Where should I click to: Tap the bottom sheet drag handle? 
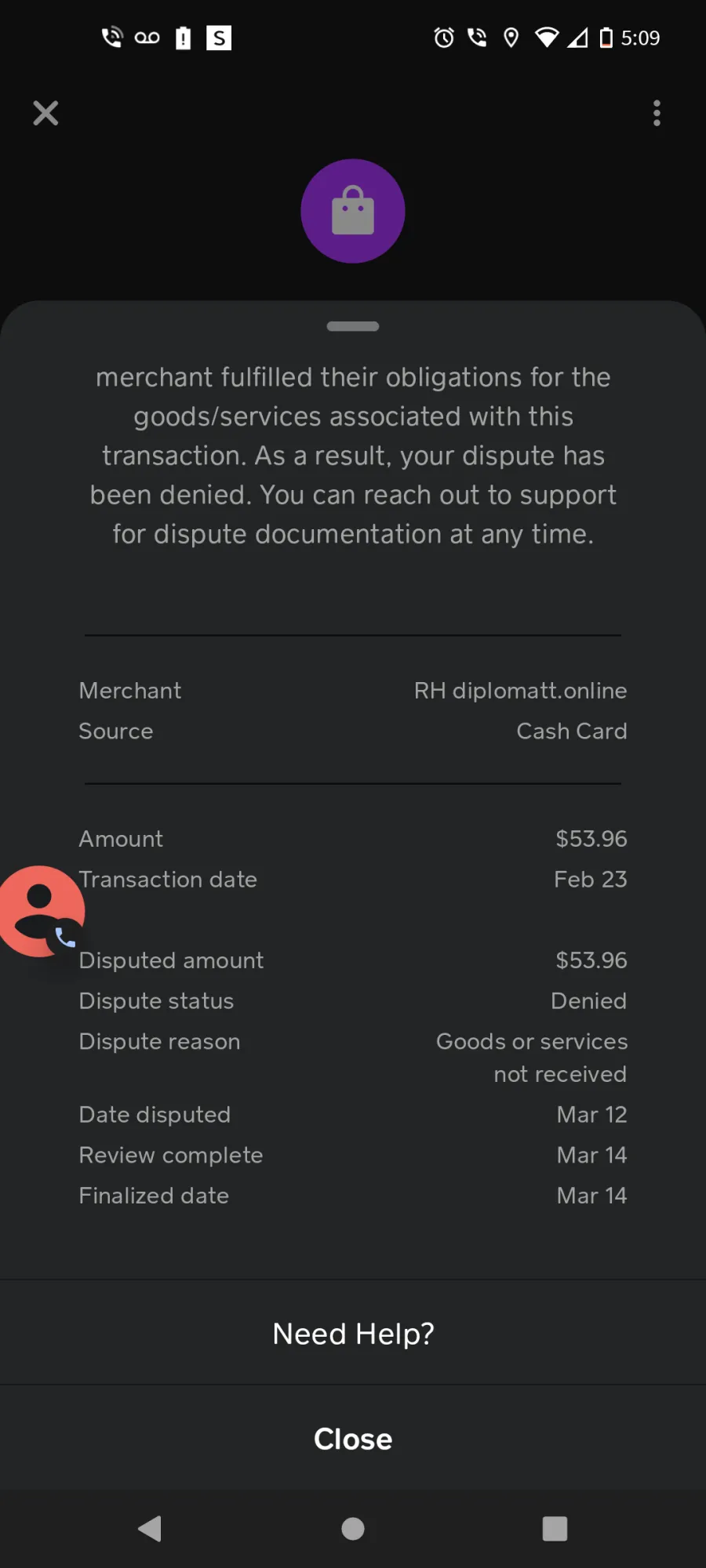tap(353, 326)
